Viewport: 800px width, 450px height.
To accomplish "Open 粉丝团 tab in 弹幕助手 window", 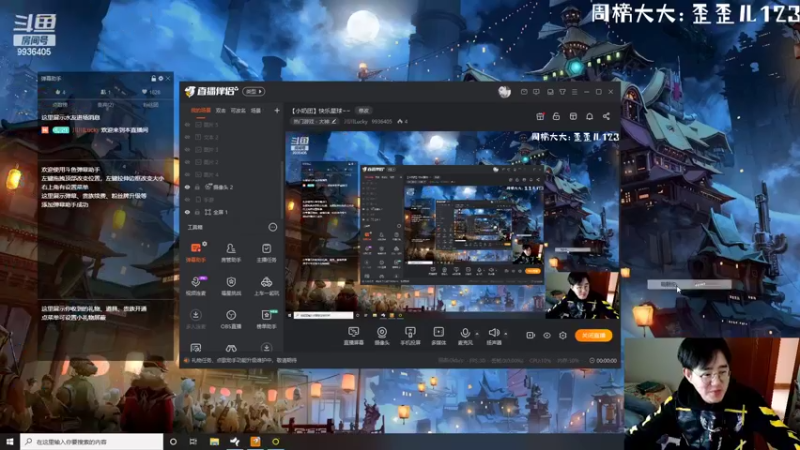I will coord(151,105).
